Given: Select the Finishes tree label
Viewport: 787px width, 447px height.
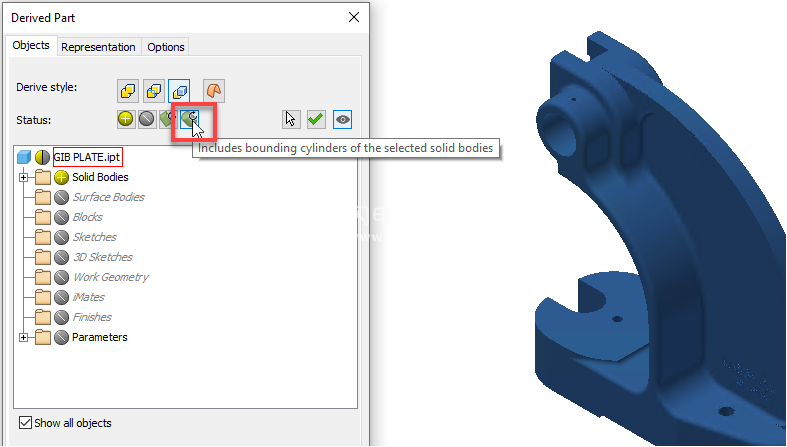Looking at the screenshot, I should click(92, 318).
